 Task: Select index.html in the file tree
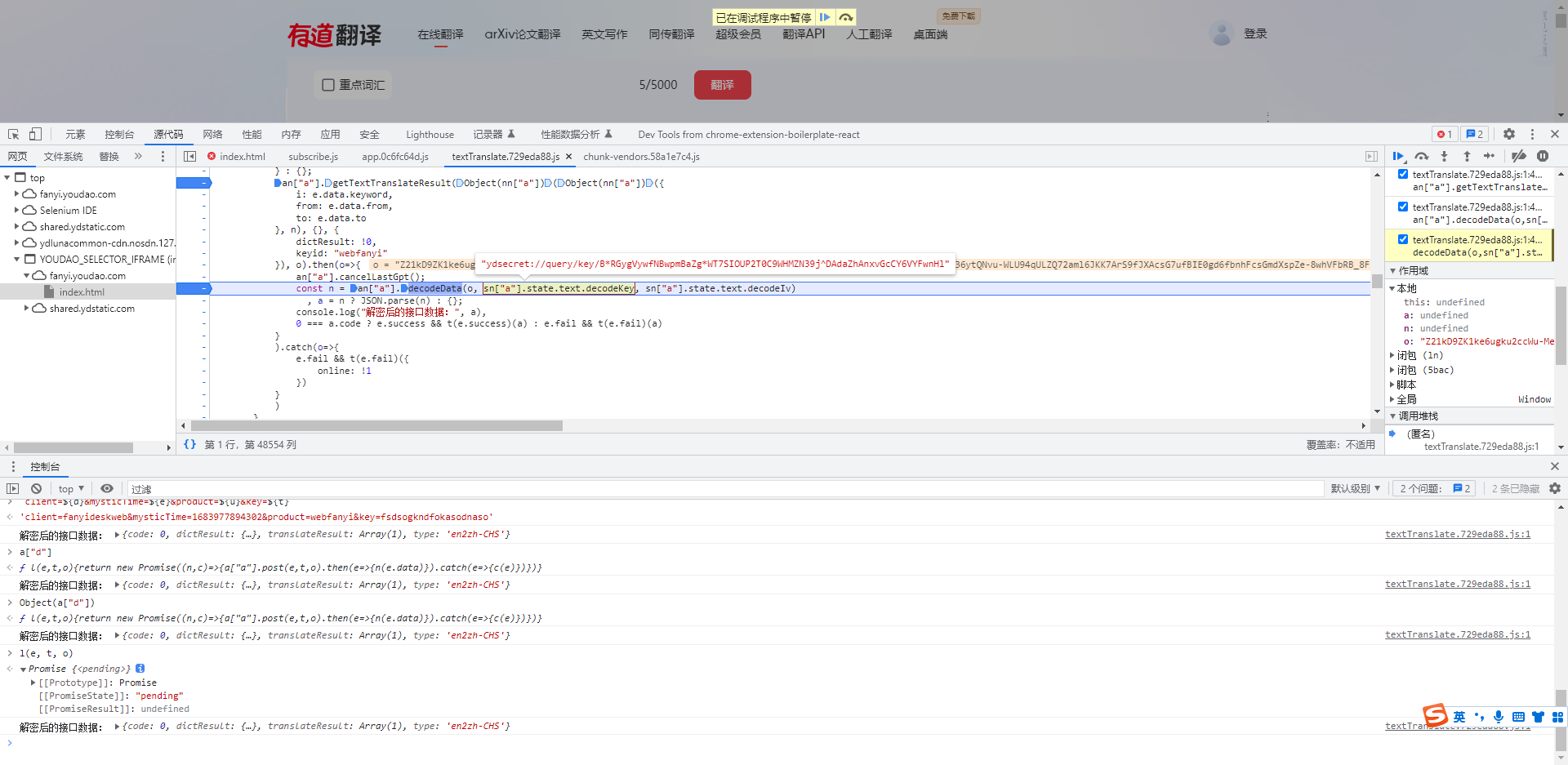82,292
